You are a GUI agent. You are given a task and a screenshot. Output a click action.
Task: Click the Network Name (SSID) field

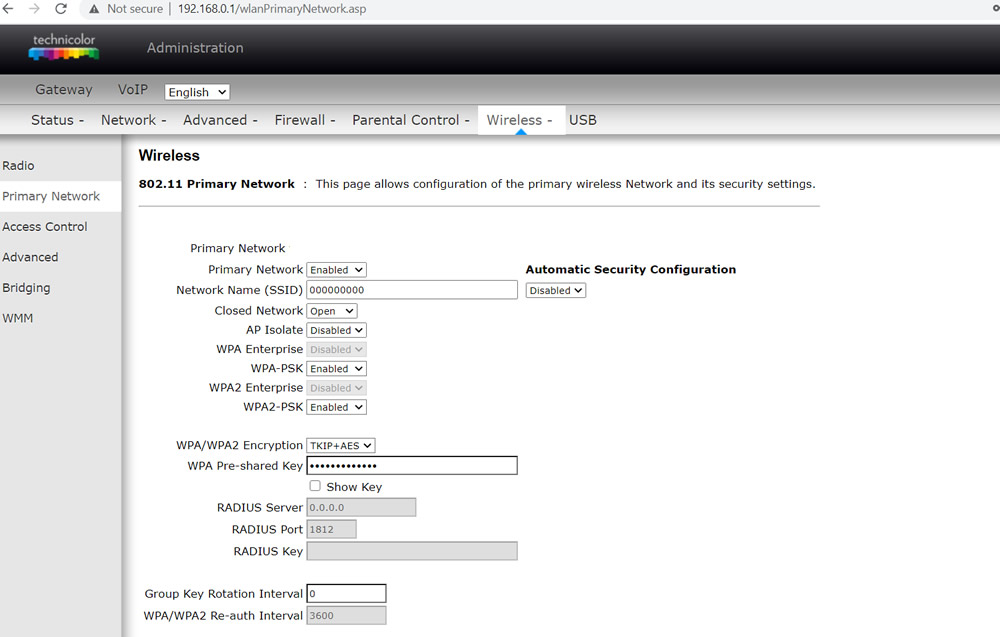tap(412, 289)
